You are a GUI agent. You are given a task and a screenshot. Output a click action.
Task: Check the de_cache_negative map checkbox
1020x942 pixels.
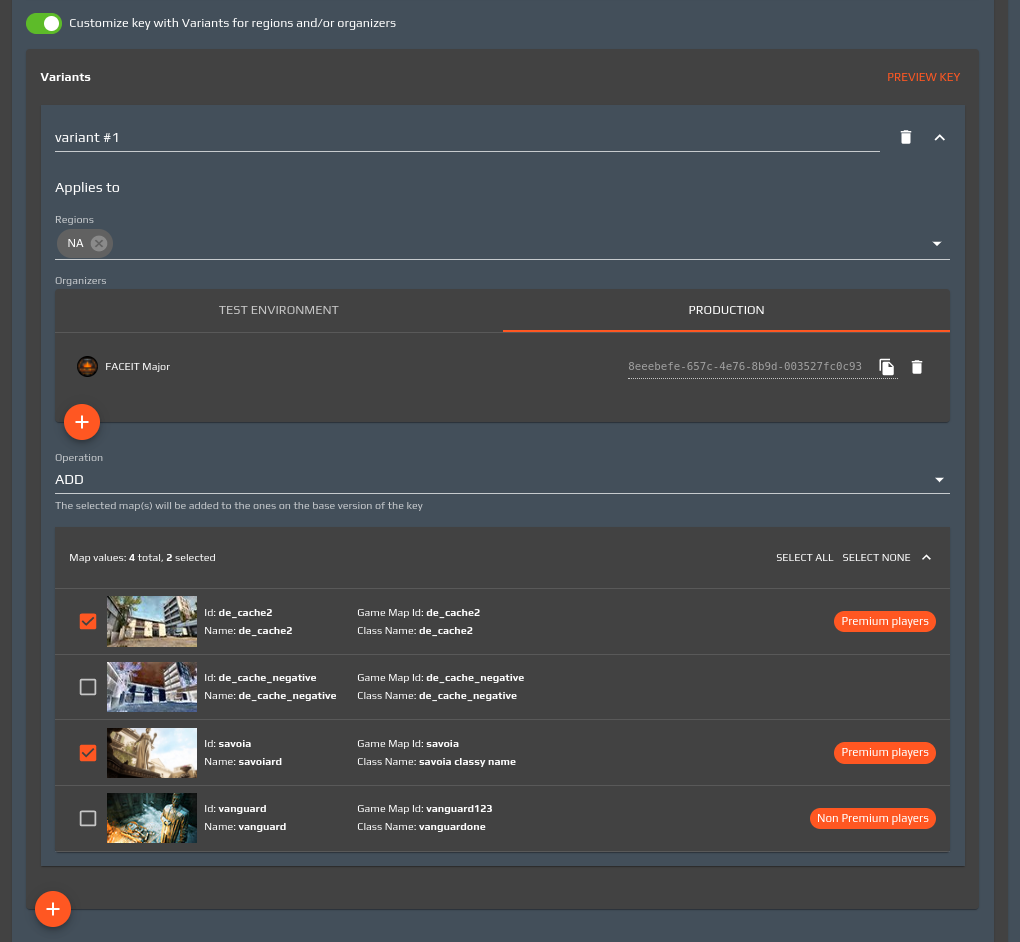point(88,687)
